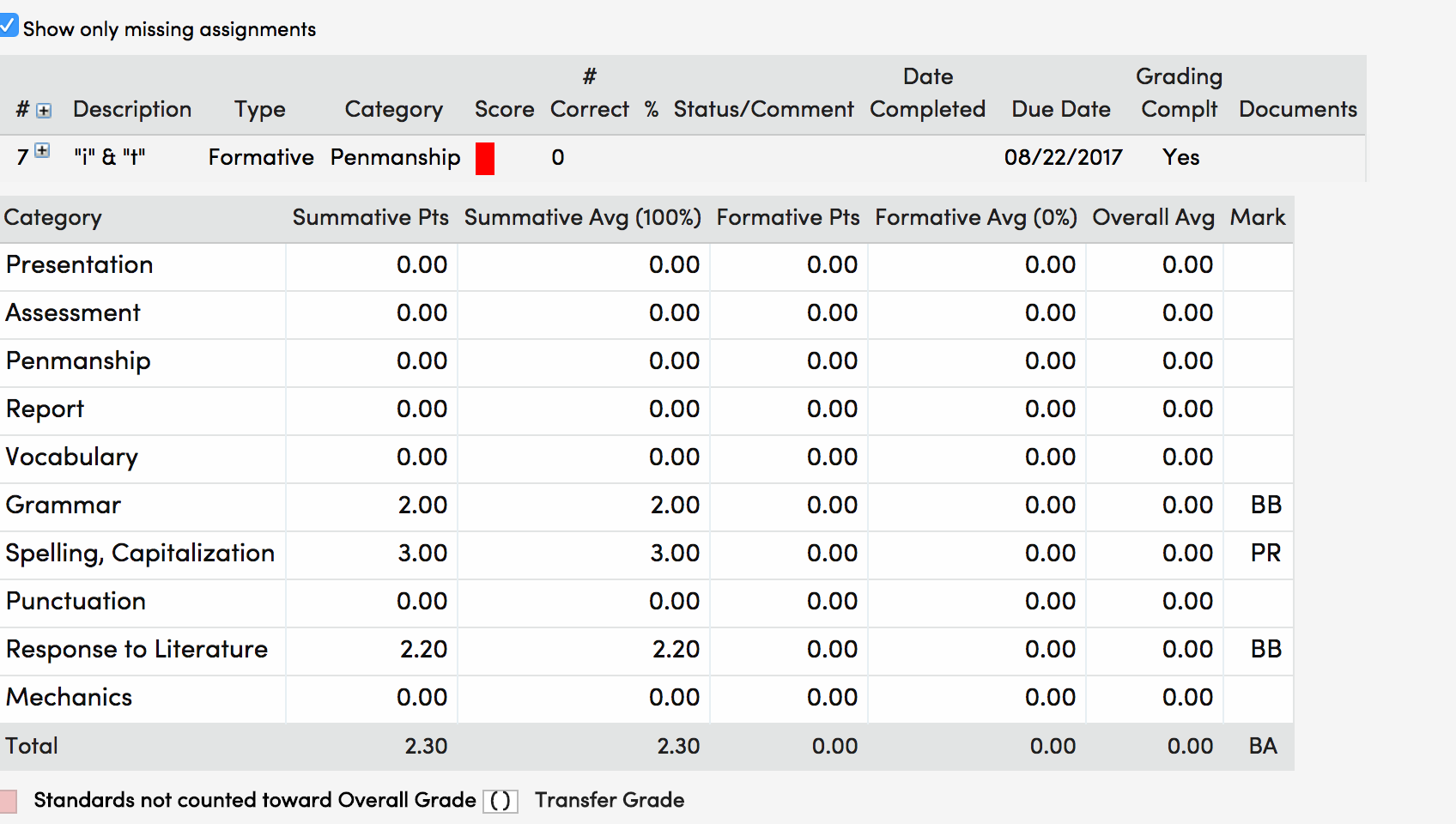This screenshot has height=824, width=1456.
Task: Uncheck Show only missing assignments checkbox
Action: click(8, 26)
